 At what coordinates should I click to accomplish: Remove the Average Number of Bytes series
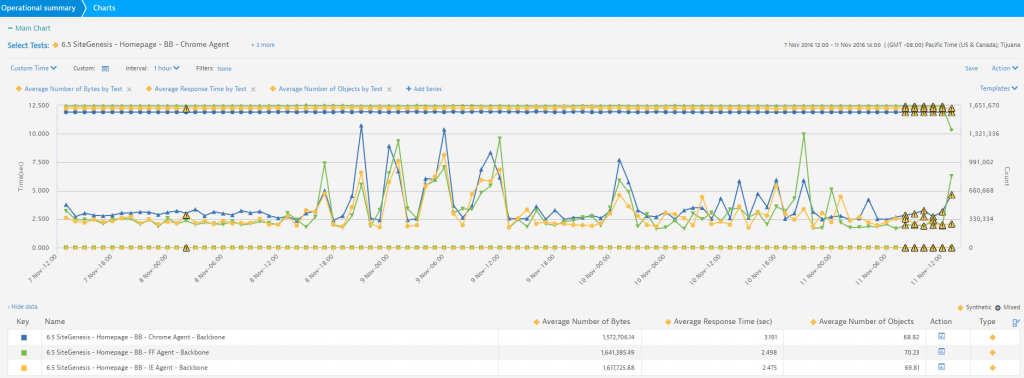[129, 89]
